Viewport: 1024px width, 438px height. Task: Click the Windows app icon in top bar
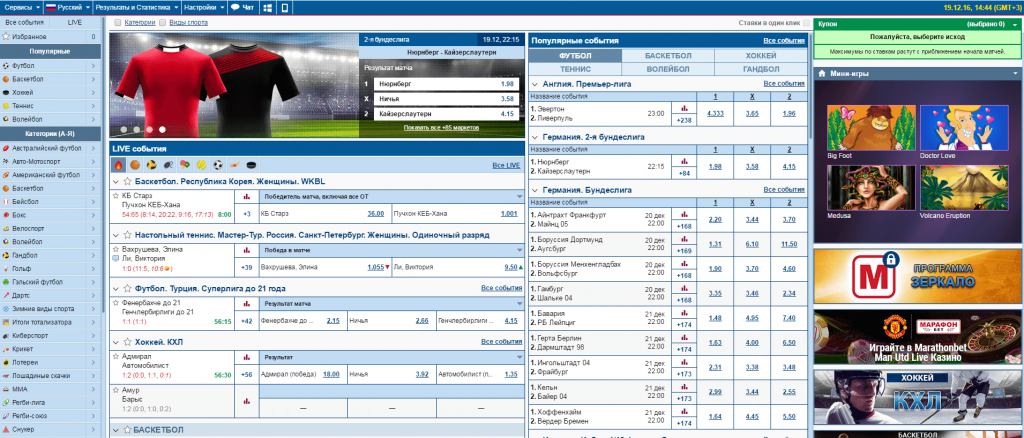tap(268, 8)
